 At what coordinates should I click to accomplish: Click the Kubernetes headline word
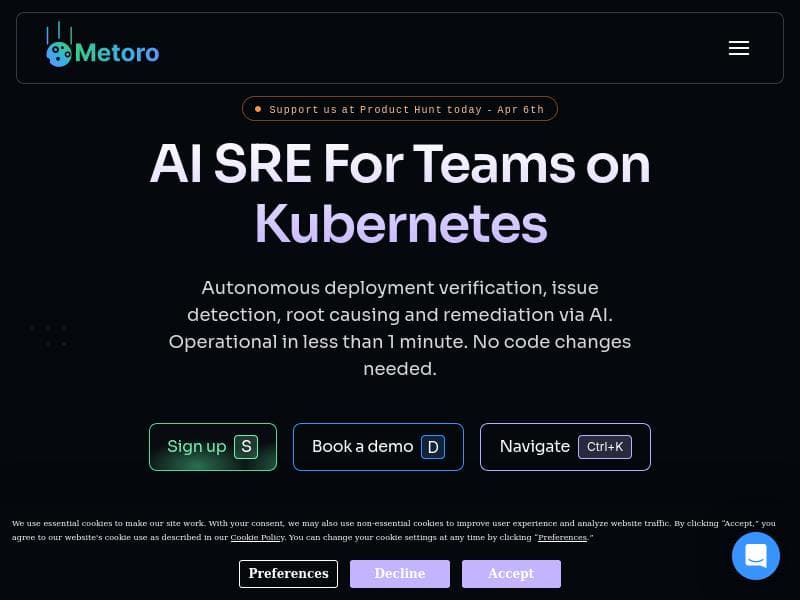[x=400, y=223]
